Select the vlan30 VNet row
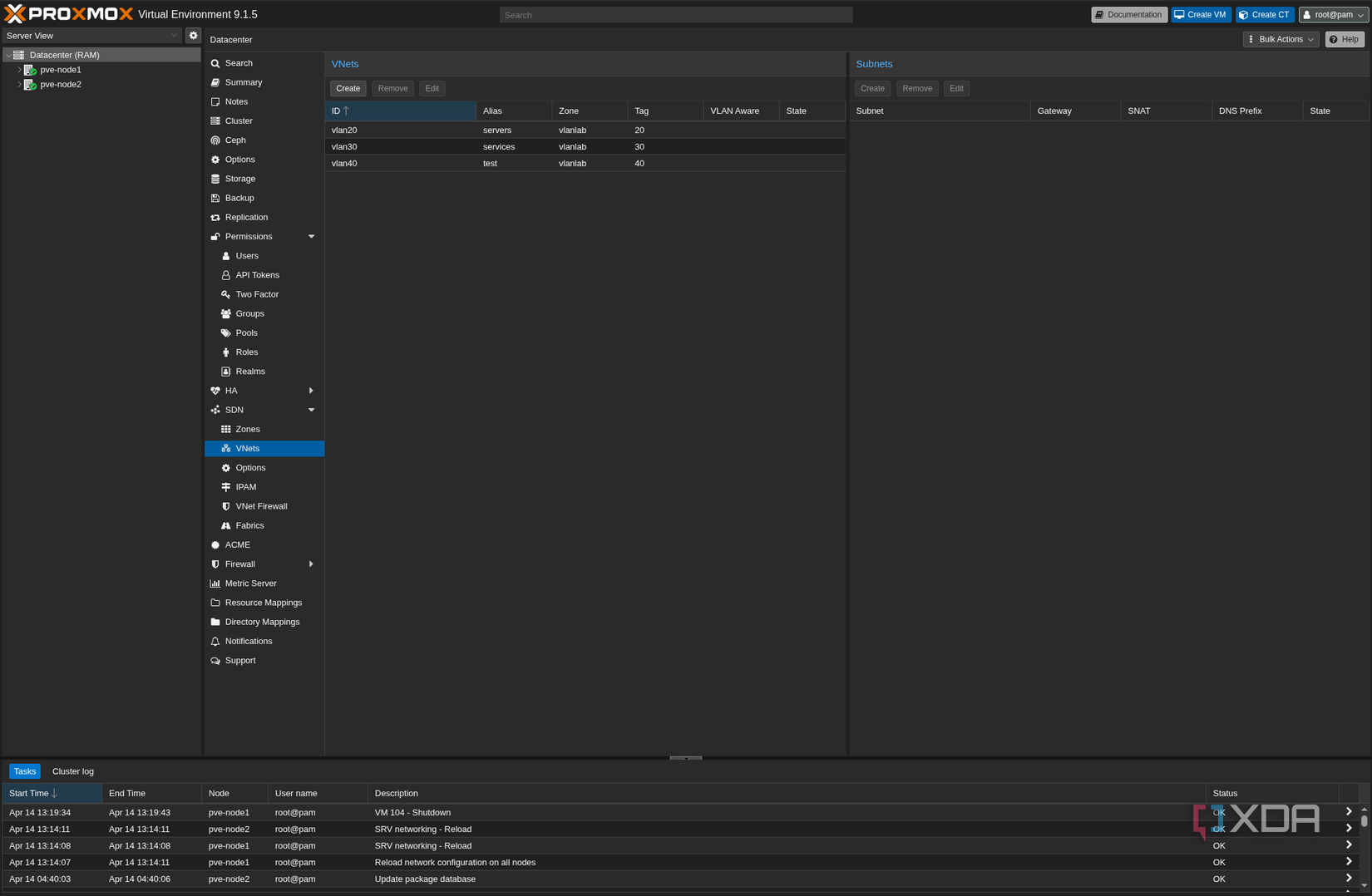 tap(585, 147)
